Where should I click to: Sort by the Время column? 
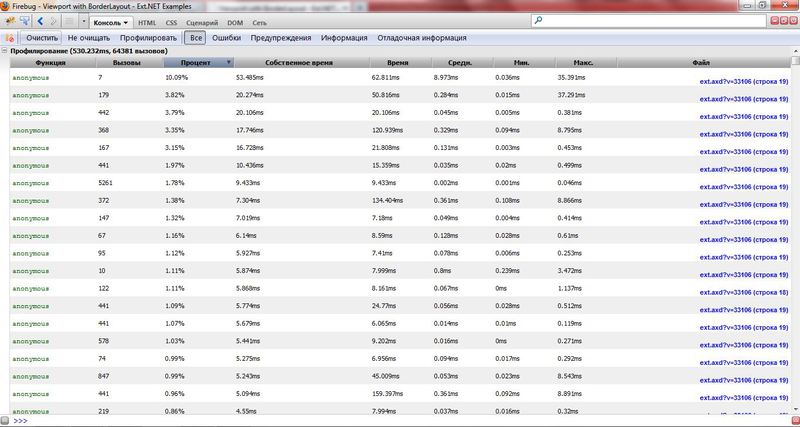click(x=401, y=63)
